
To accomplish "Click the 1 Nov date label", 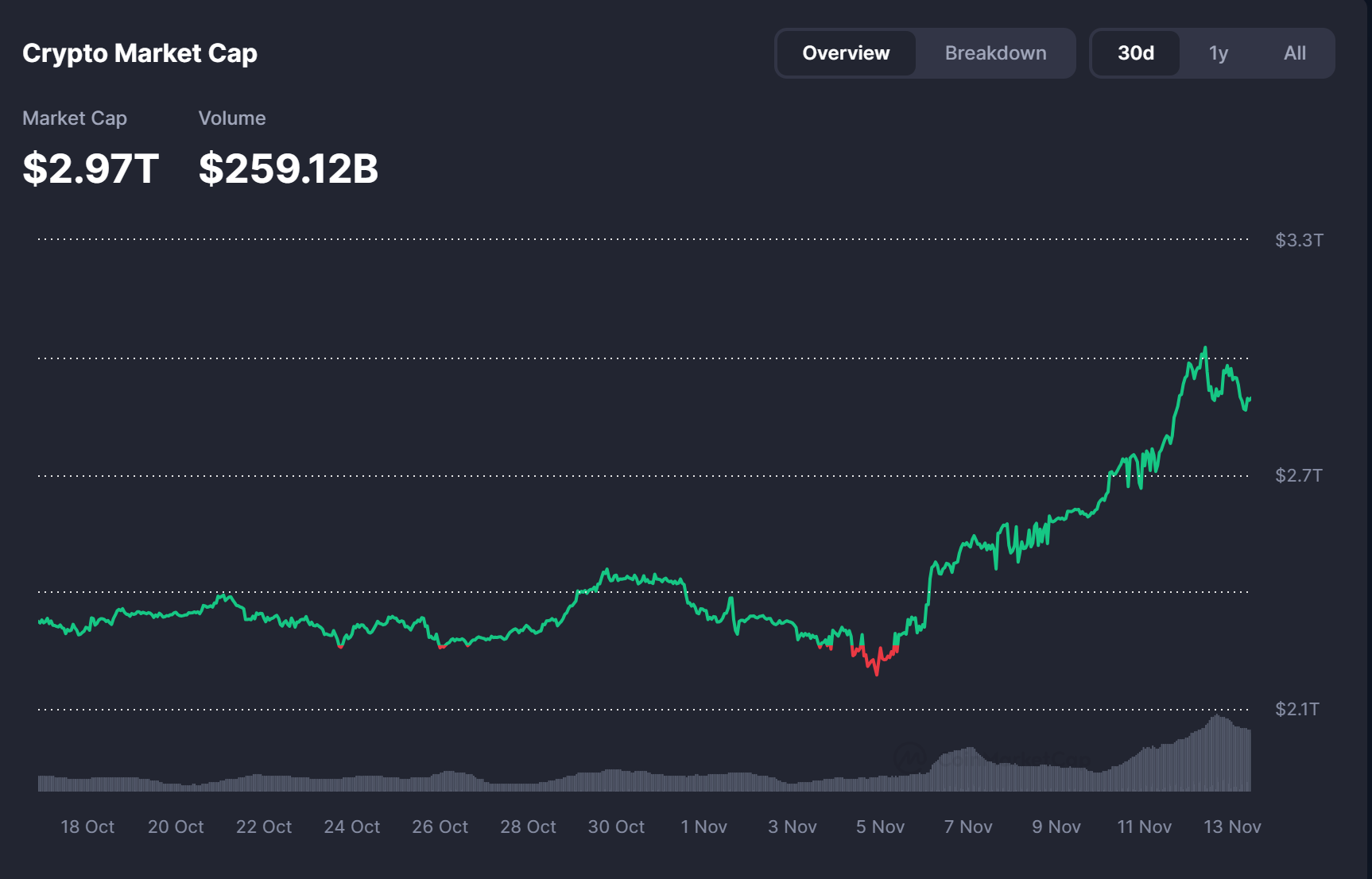I will [x=704, y=827].
